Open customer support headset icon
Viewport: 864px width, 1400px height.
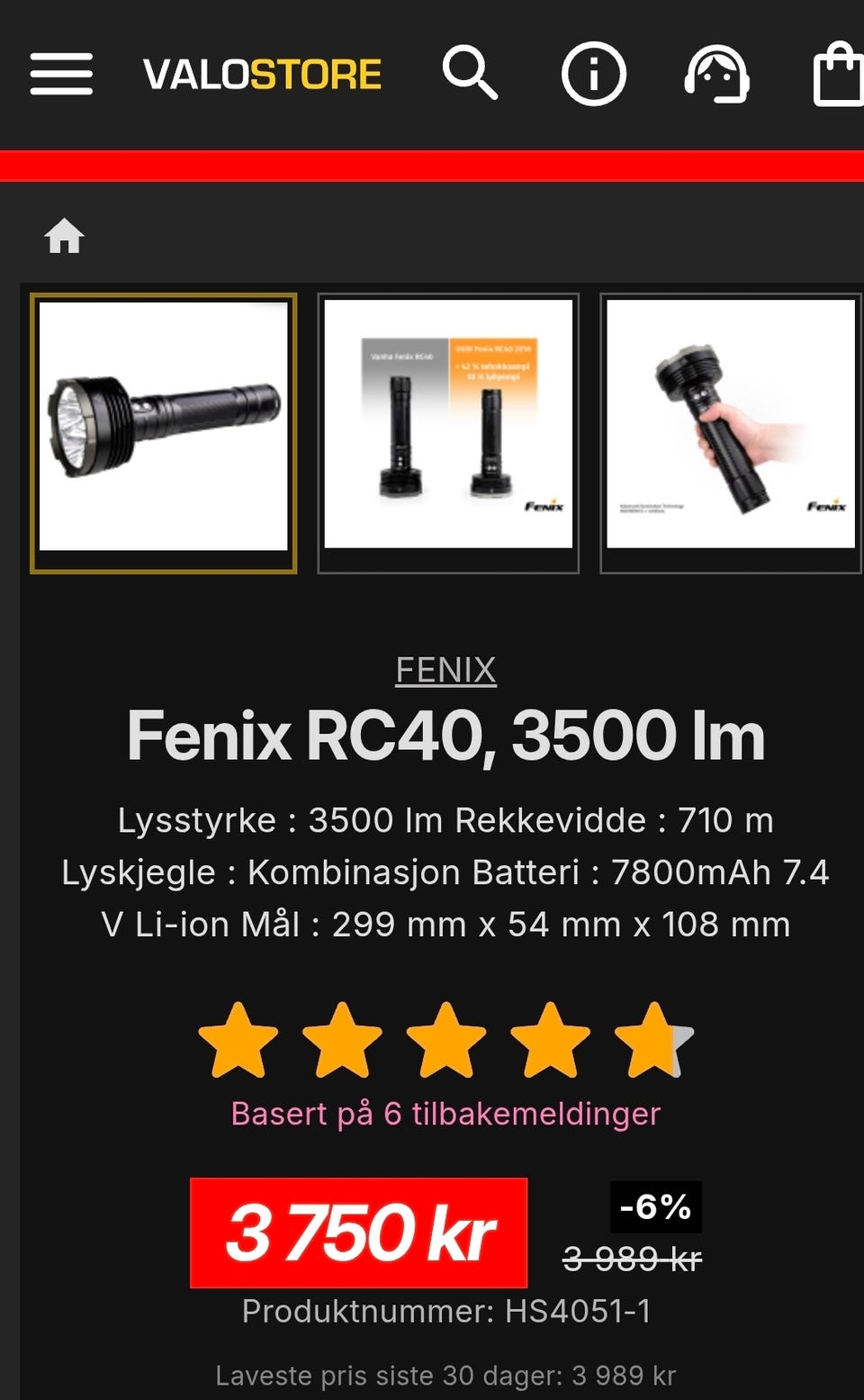coord(717,74)
